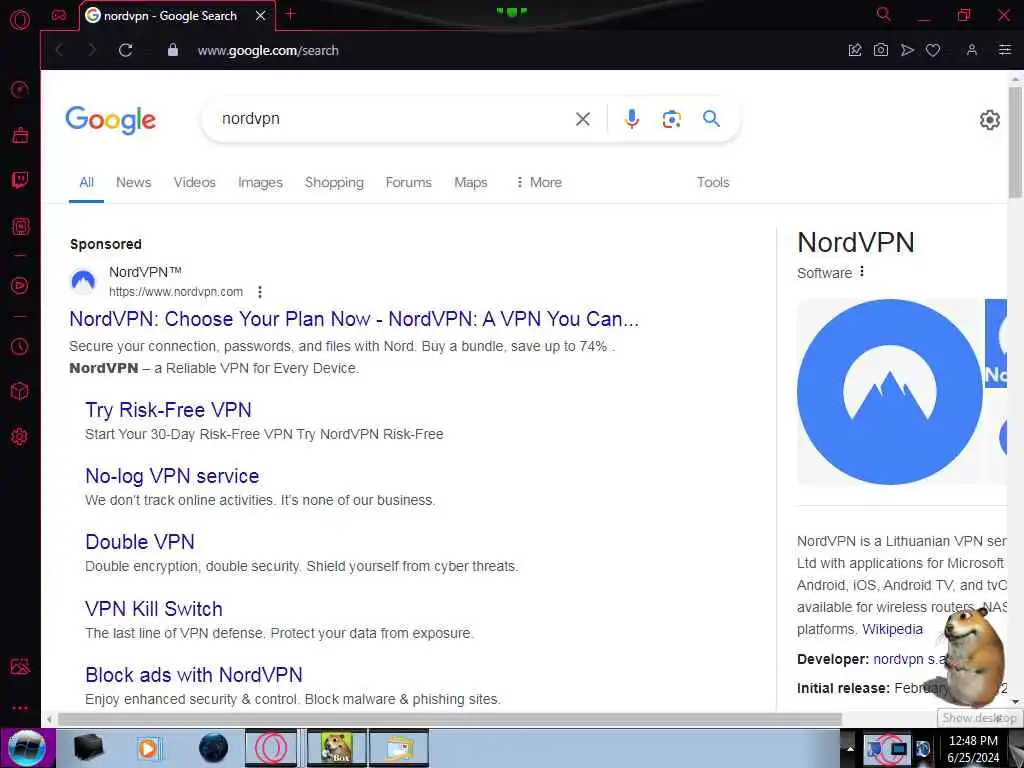The height and width of the screenshot is (768, 1024).
Task: Open the Try Risk-Free VPN link
Action: 168,409
